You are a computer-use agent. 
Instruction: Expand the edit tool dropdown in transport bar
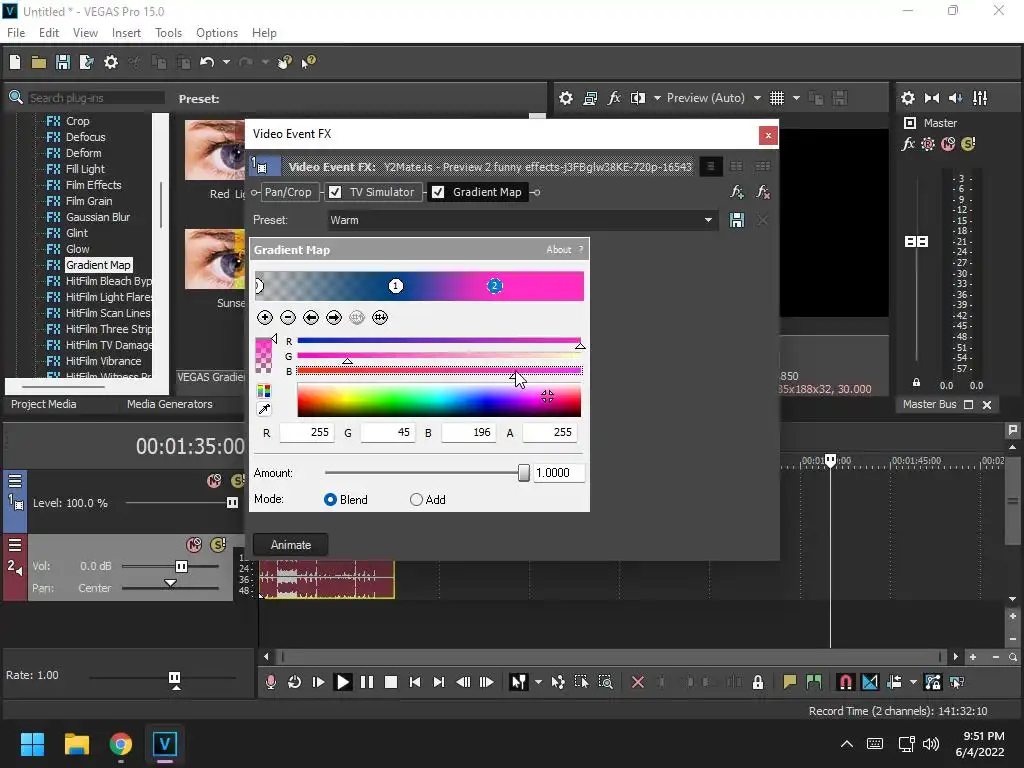[538, 682]
